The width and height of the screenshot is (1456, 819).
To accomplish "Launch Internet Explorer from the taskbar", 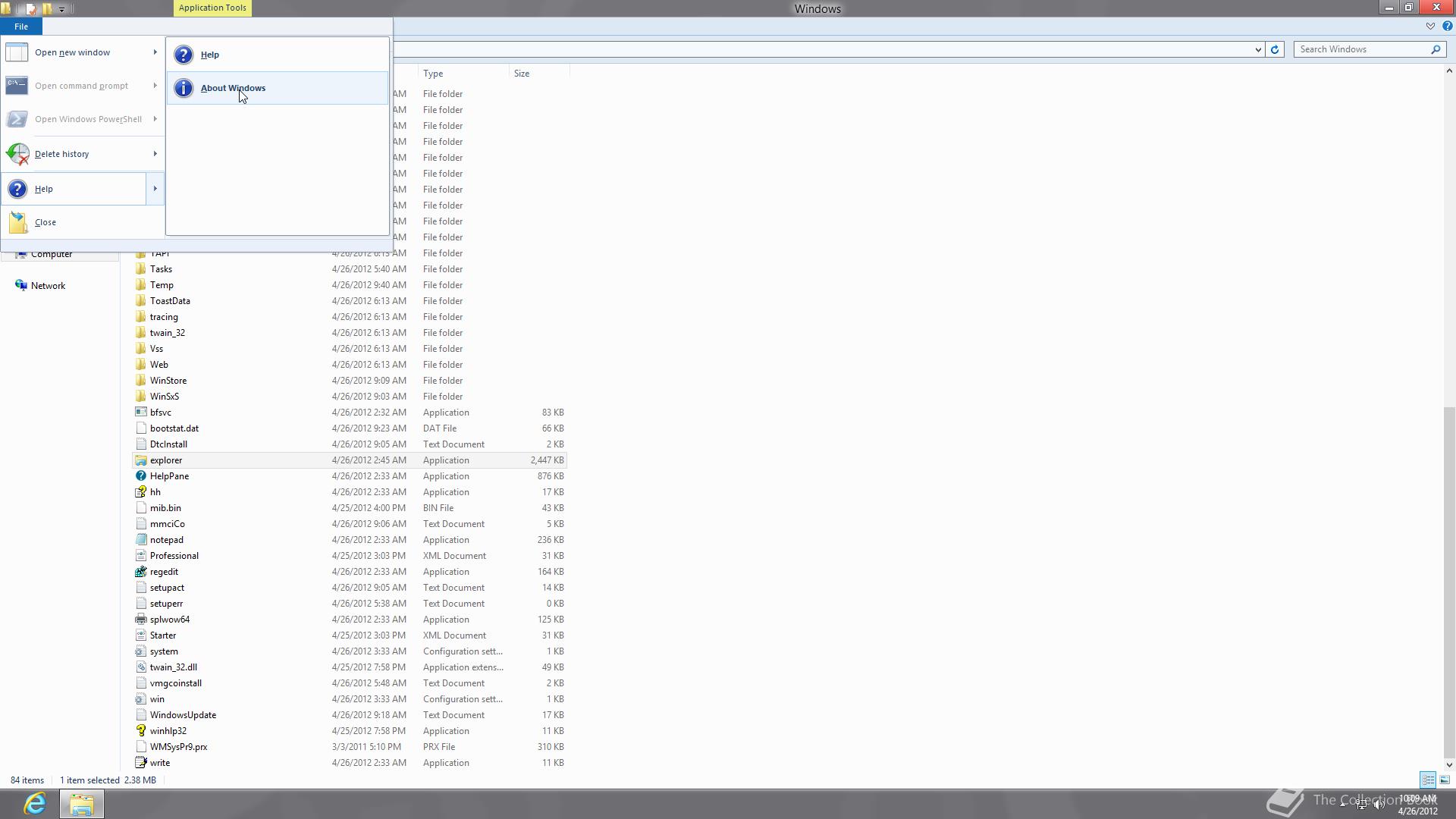I will tap(35, 804).
